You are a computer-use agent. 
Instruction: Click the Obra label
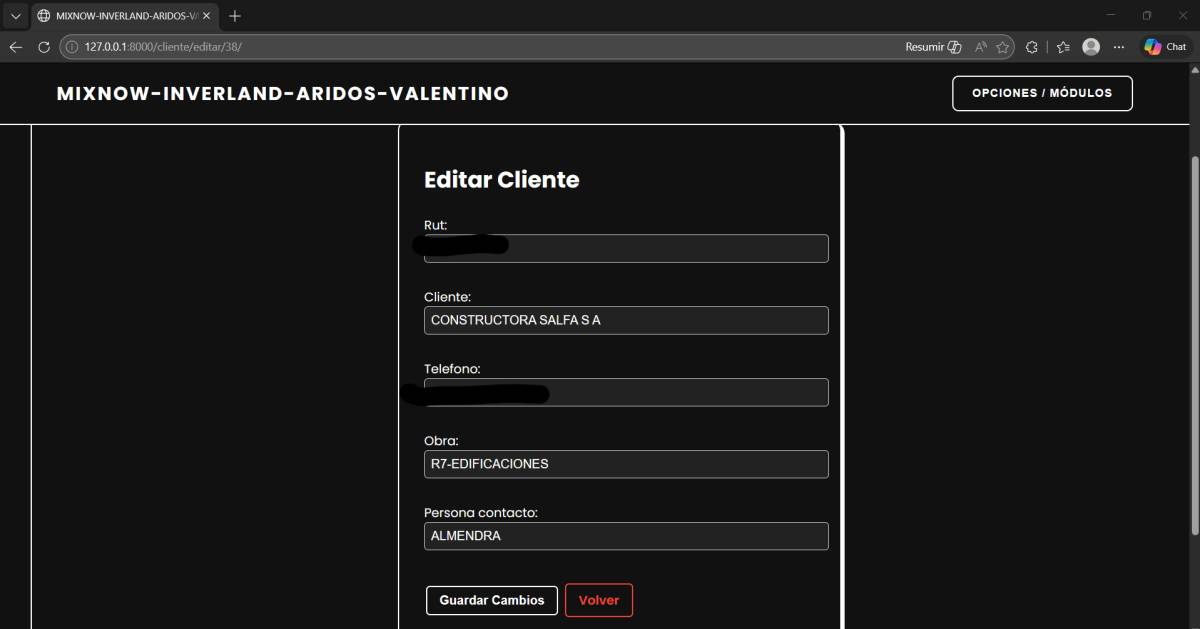(441, 440)
